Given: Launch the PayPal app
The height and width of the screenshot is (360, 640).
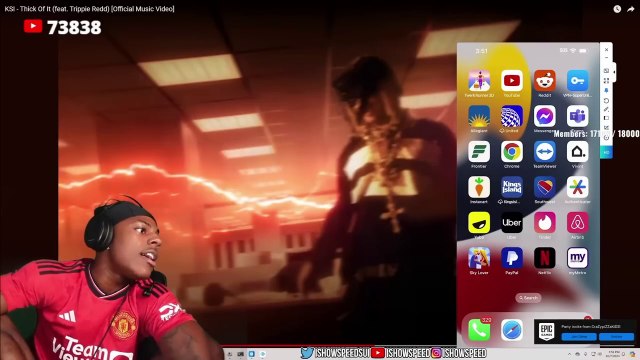Looking at the screenshot, I should [x=512, y=258].
